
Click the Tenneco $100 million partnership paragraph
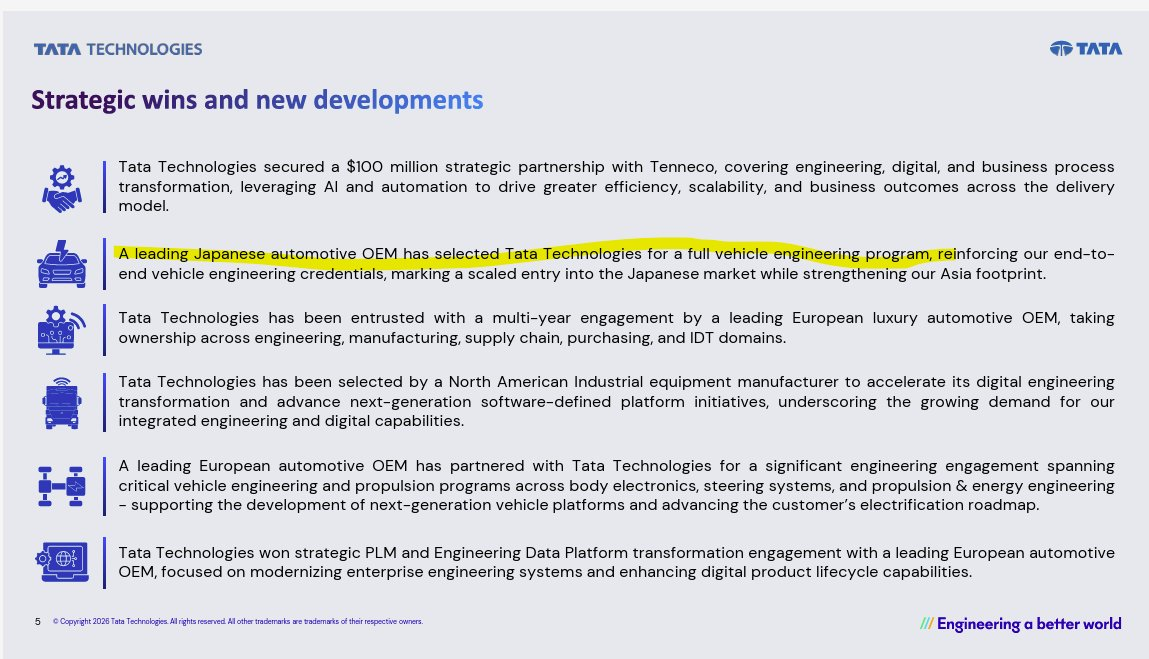616,186
